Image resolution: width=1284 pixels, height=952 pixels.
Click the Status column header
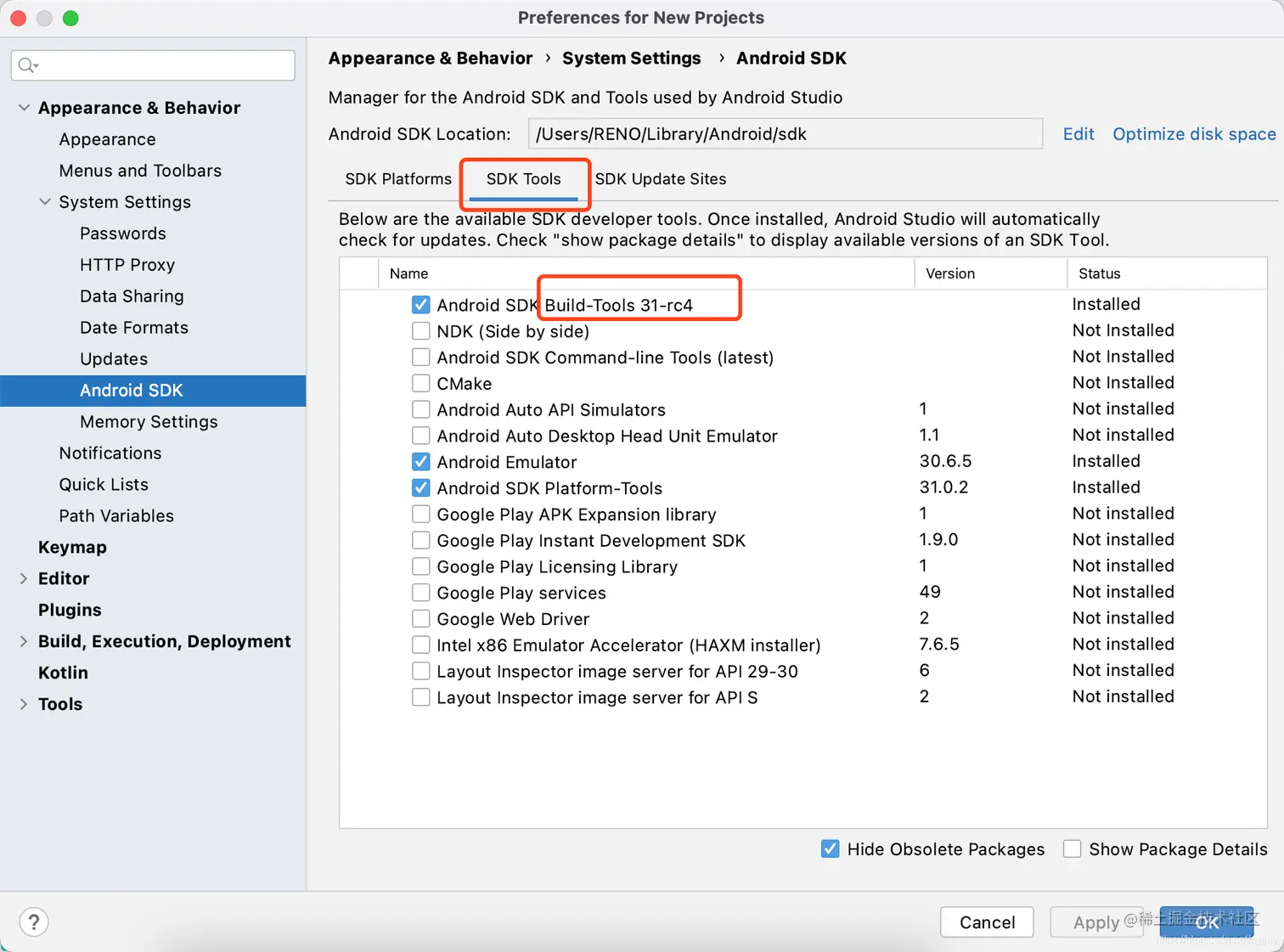1167,273
